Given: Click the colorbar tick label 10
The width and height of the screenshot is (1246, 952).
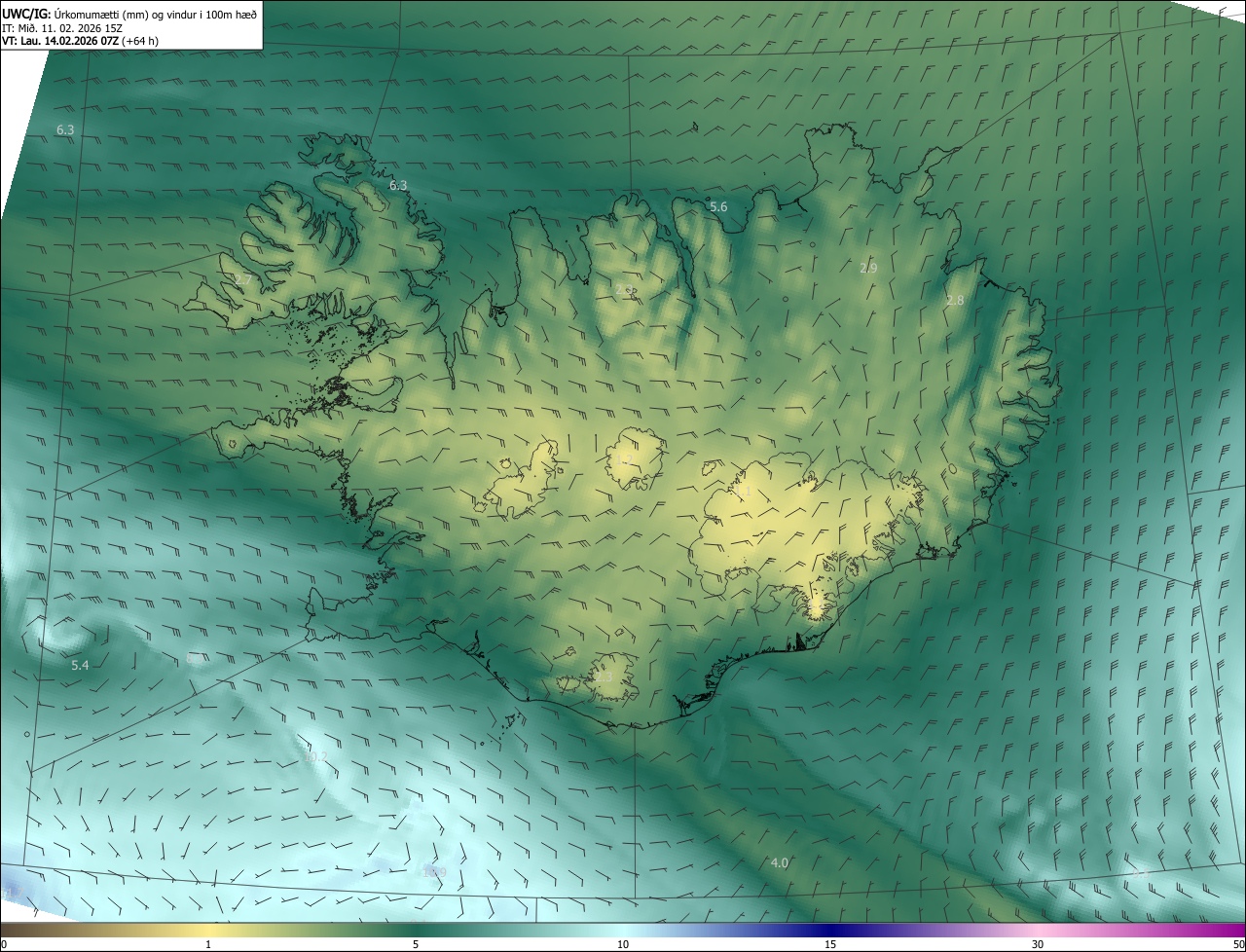Looking at the screenshot, I should pos(623,944).
